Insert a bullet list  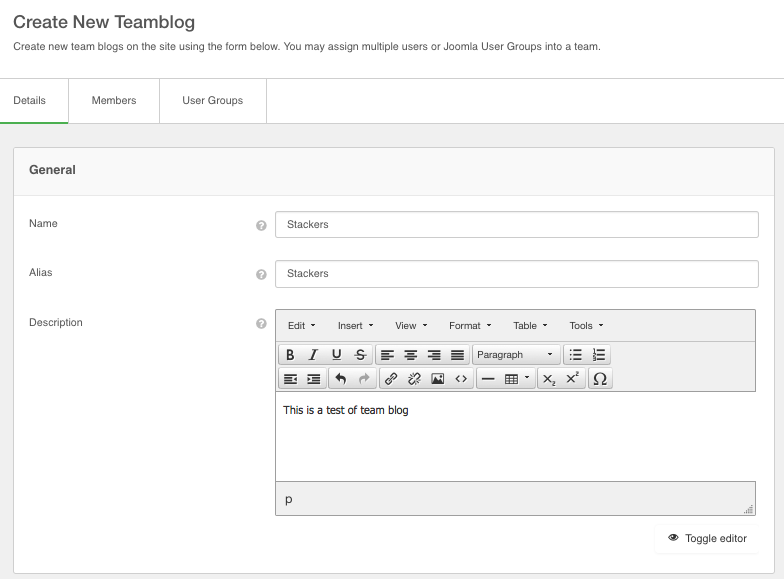click(x=576, y=354)
